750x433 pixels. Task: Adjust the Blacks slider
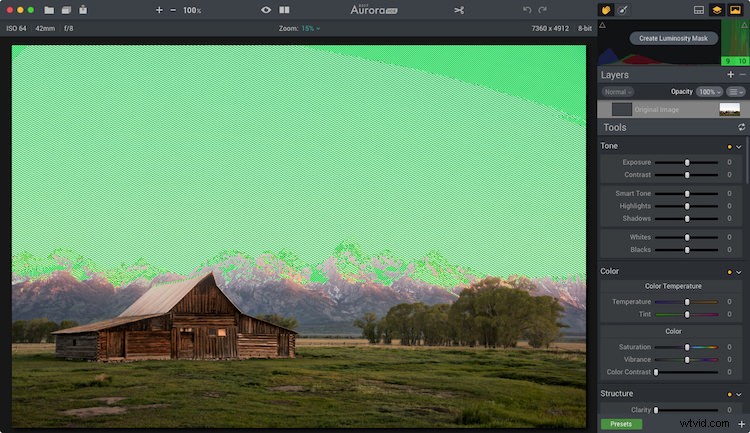pos(686,250)
